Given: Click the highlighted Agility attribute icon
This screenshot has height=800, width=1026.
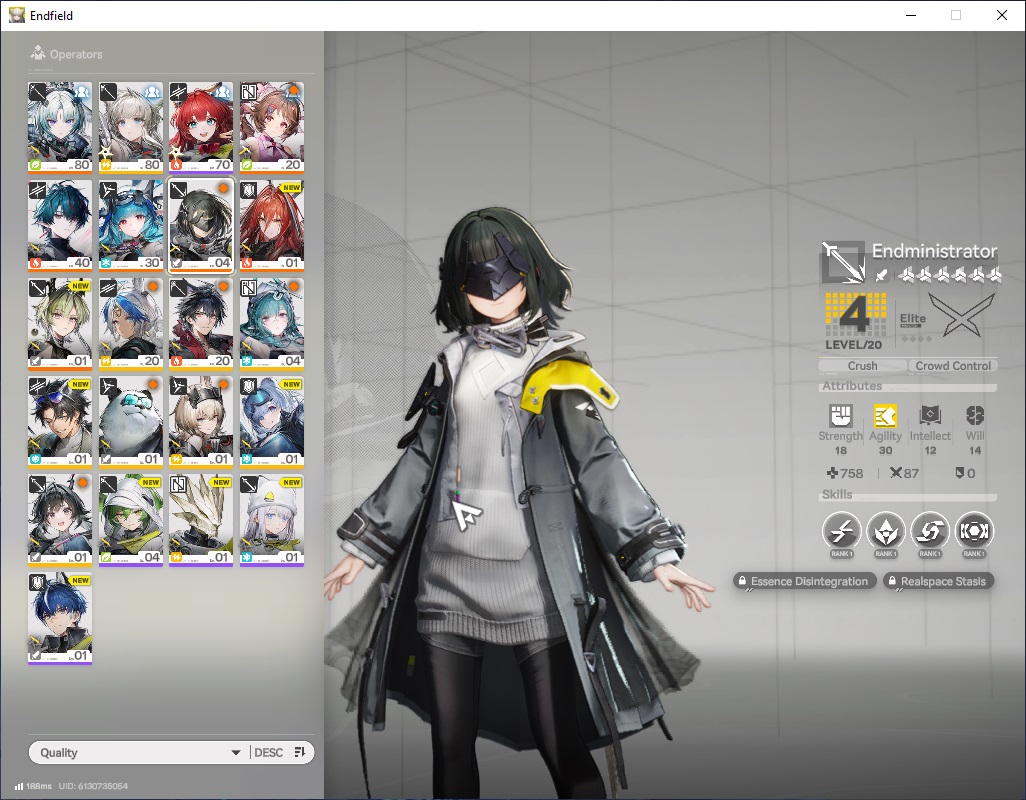Looking at the screenshot, I should (885, 415).
